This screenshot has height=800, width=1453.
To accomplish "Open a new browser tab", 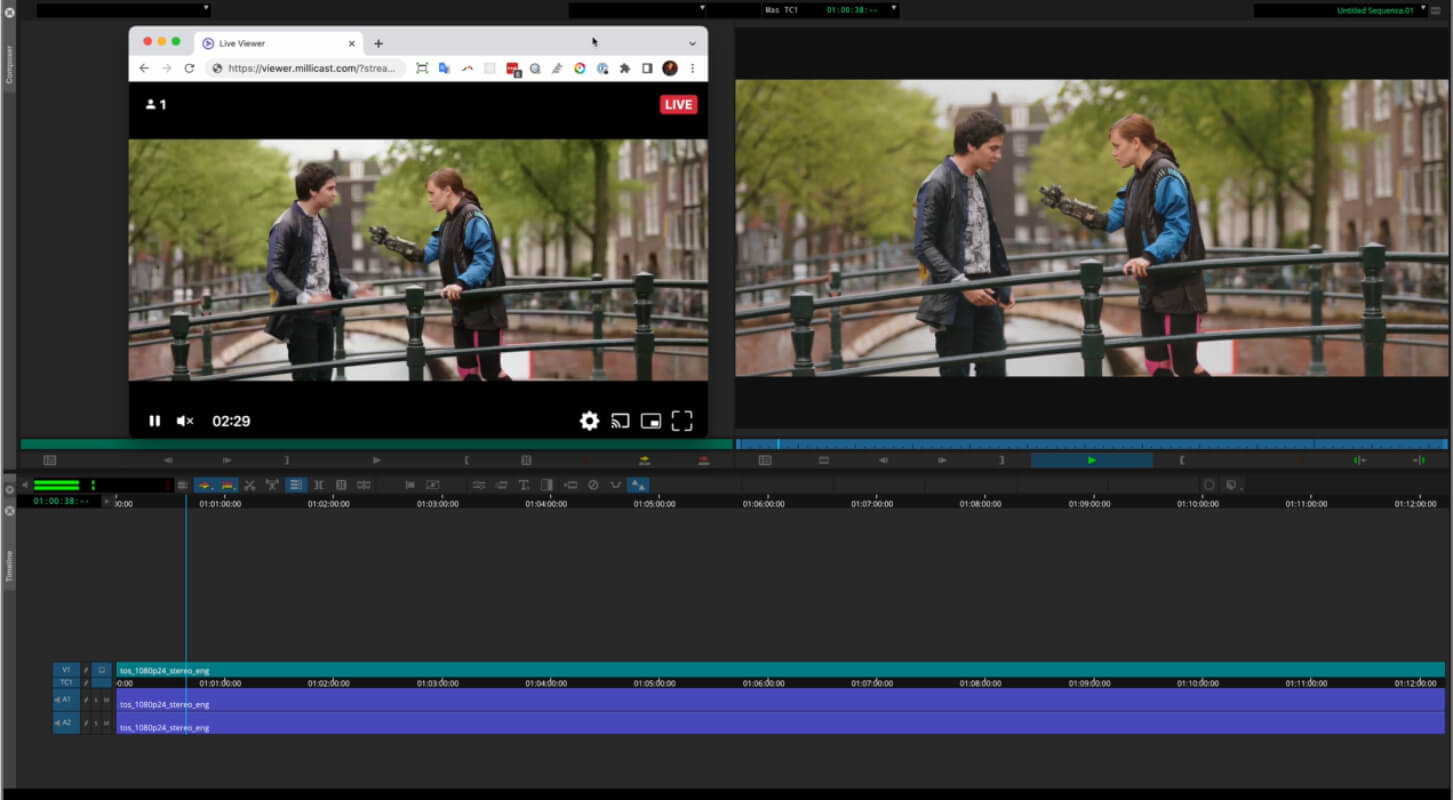I will pyautogui.click(x=378, y=44).
